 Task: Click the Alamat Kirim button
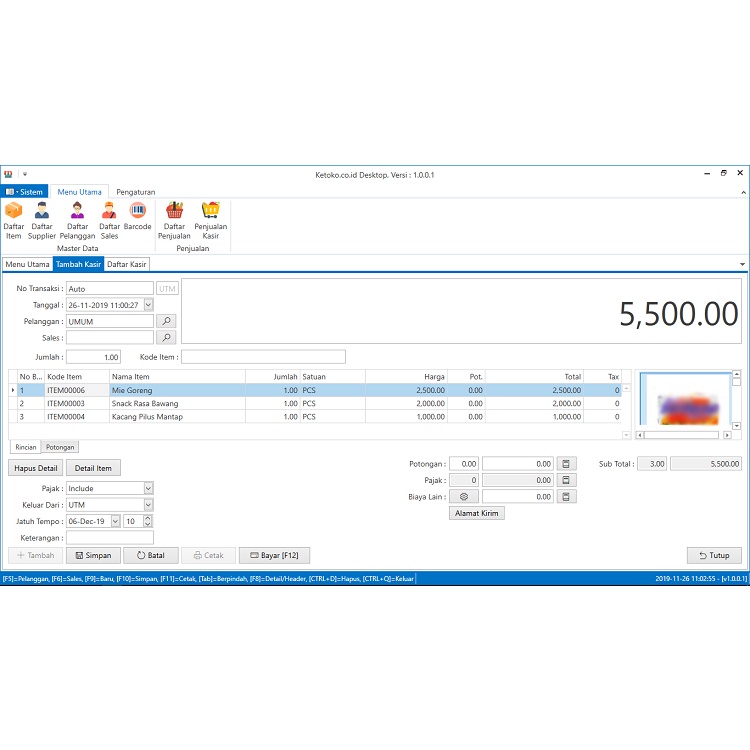(476, 513)
